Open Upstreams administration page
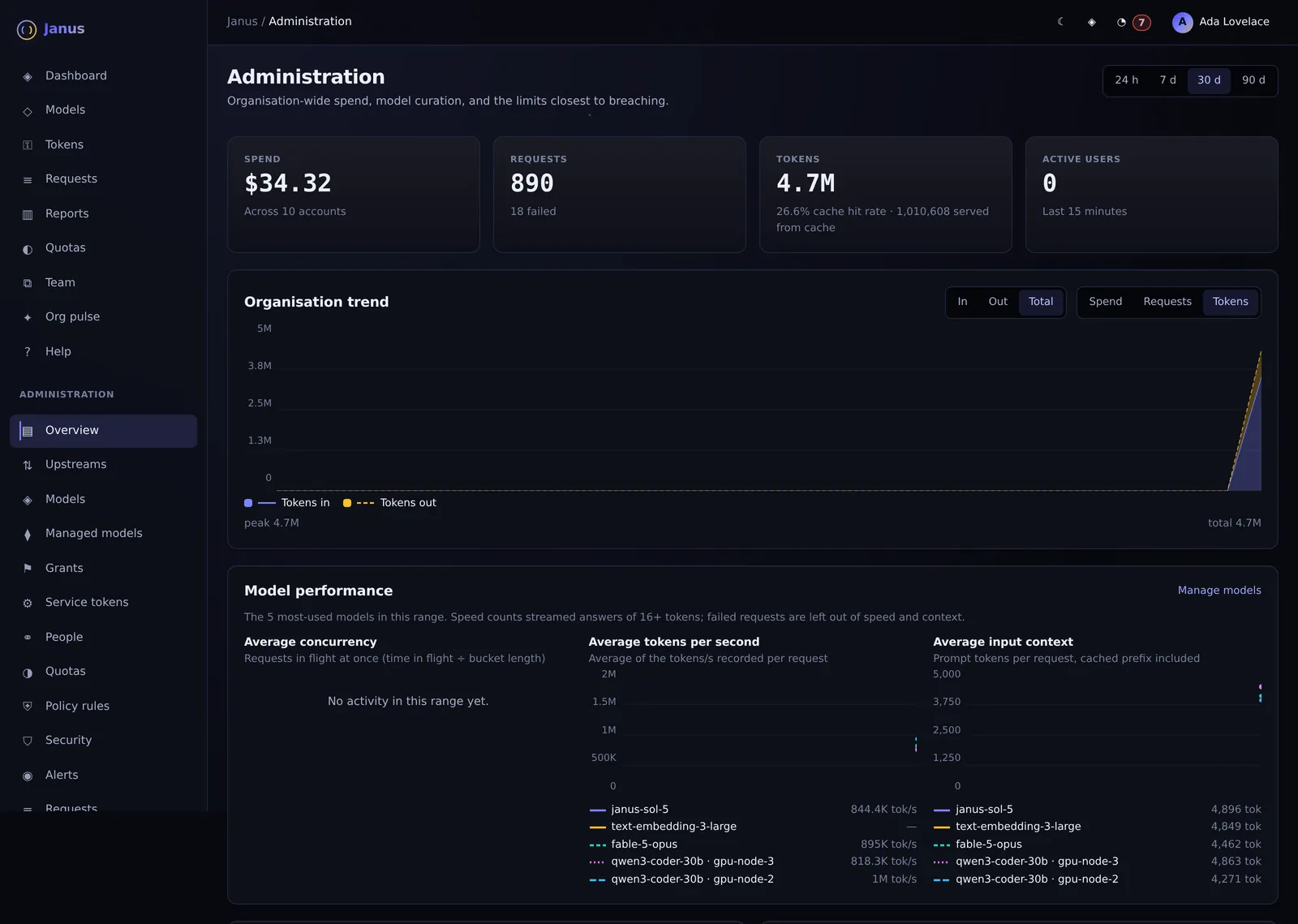Screen dimensions: 1298x924 coord(103,465)
